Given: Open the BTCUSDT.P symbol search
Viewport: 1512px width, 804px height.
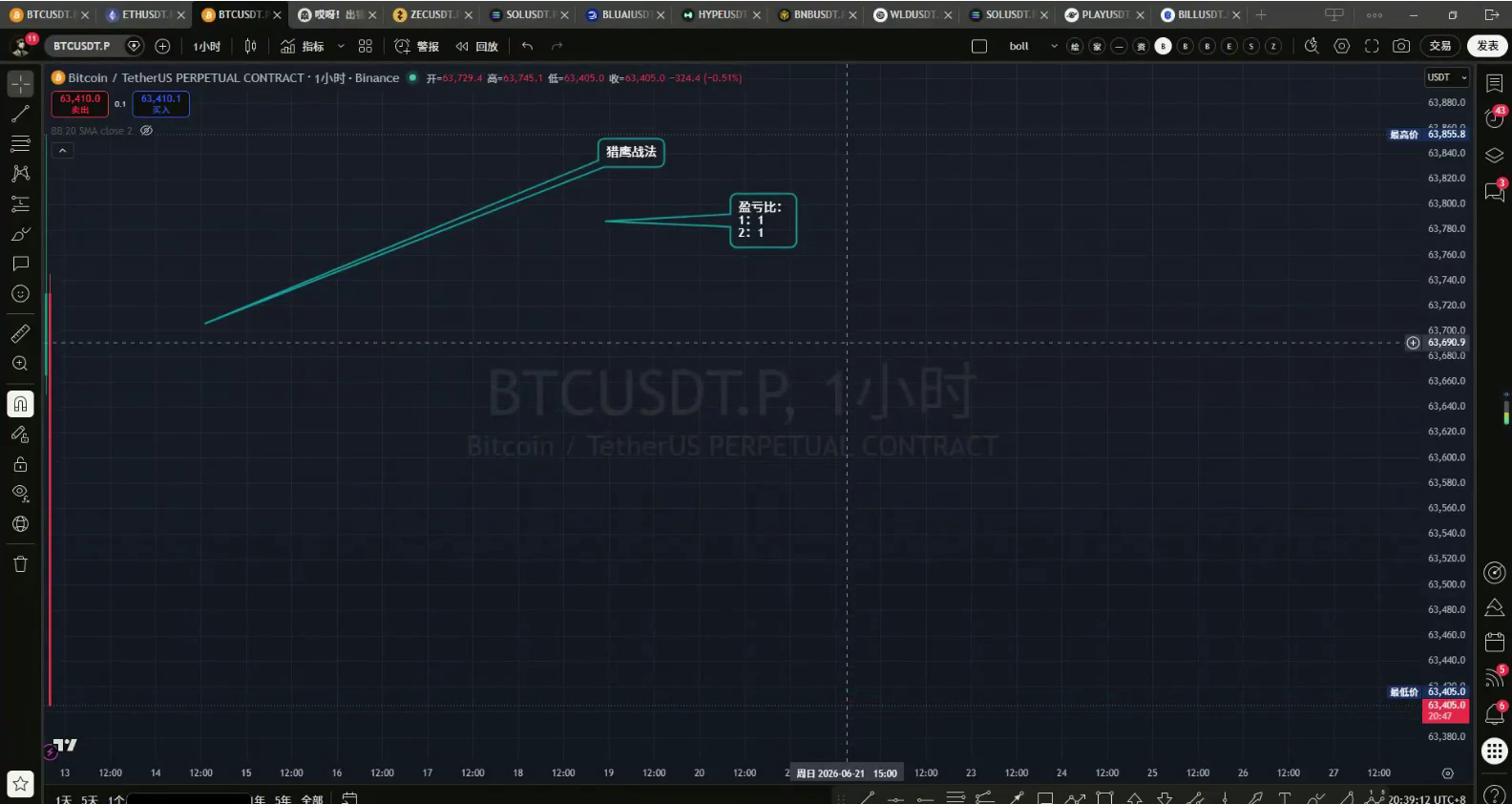Looking at the screenshot, I should click(81, 46).
